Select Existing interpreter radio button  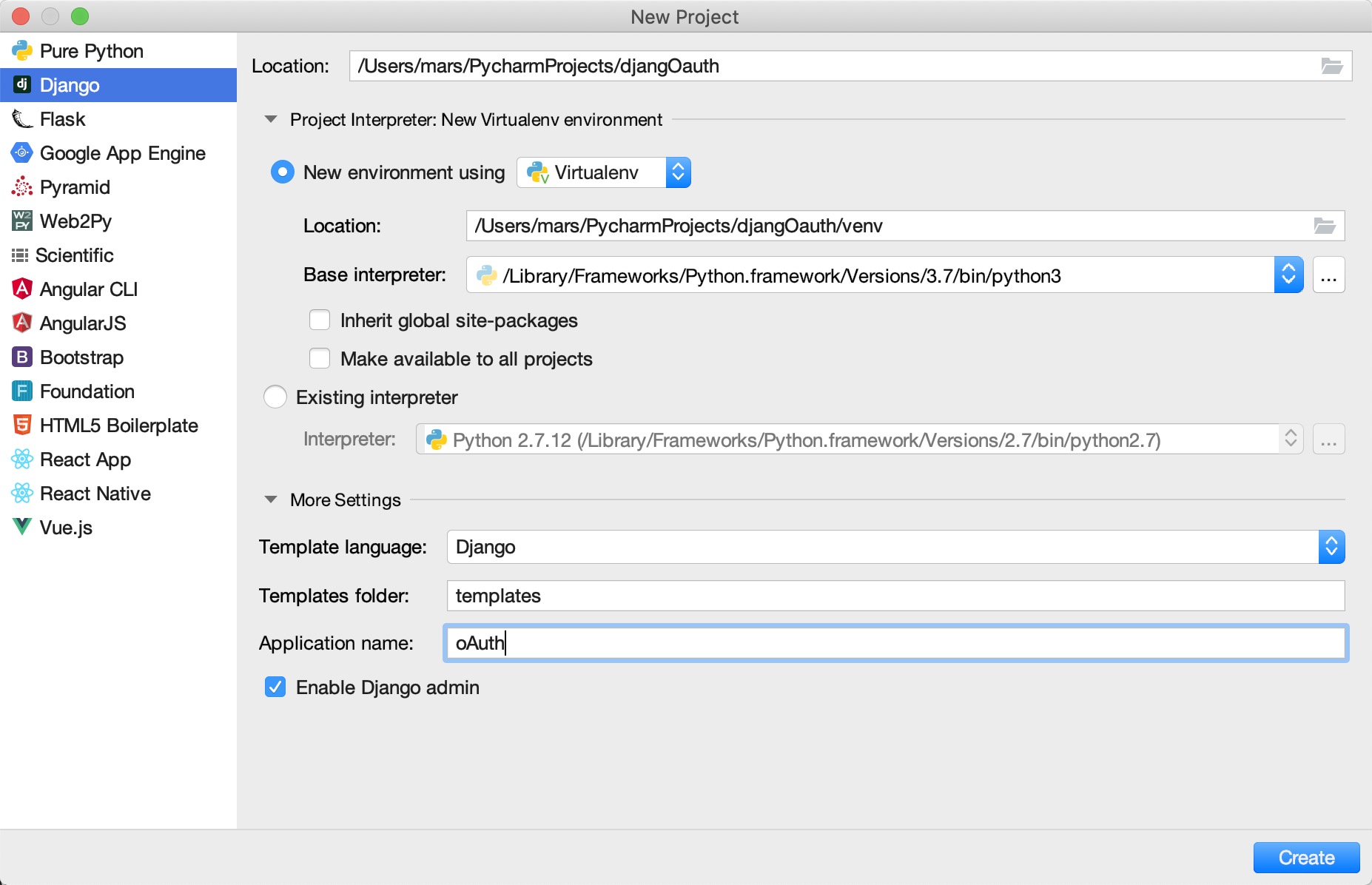pos(275,397)
